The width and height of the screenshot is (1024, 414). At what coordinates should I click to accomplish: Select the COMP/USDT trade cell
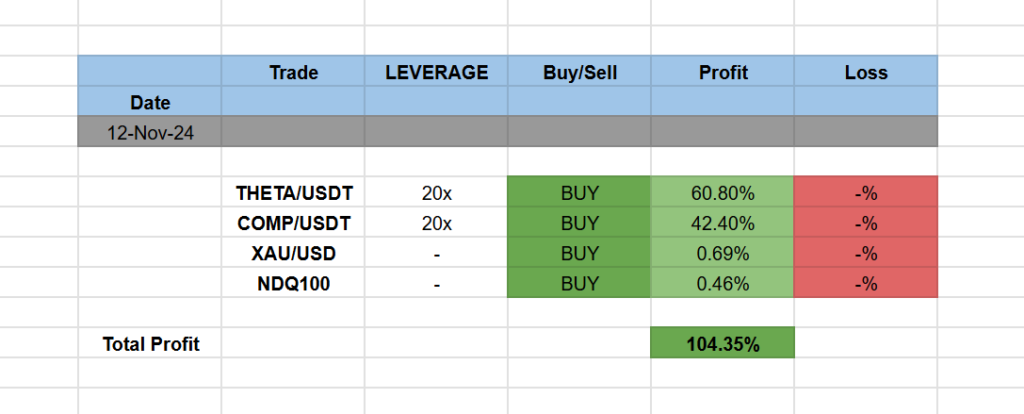(x=293, y=222)
